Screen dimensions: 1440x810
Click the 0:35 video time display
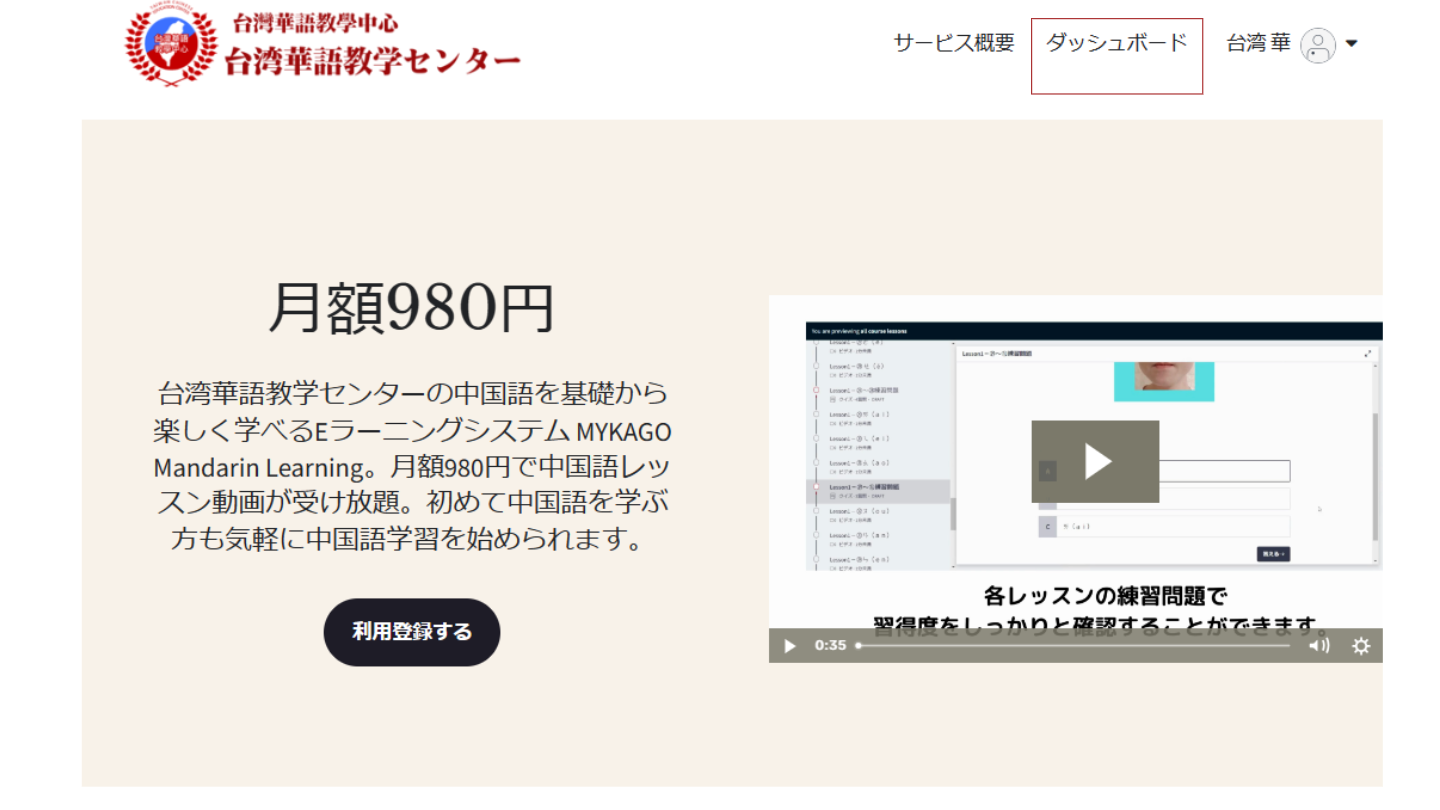(x=830, y=646)
